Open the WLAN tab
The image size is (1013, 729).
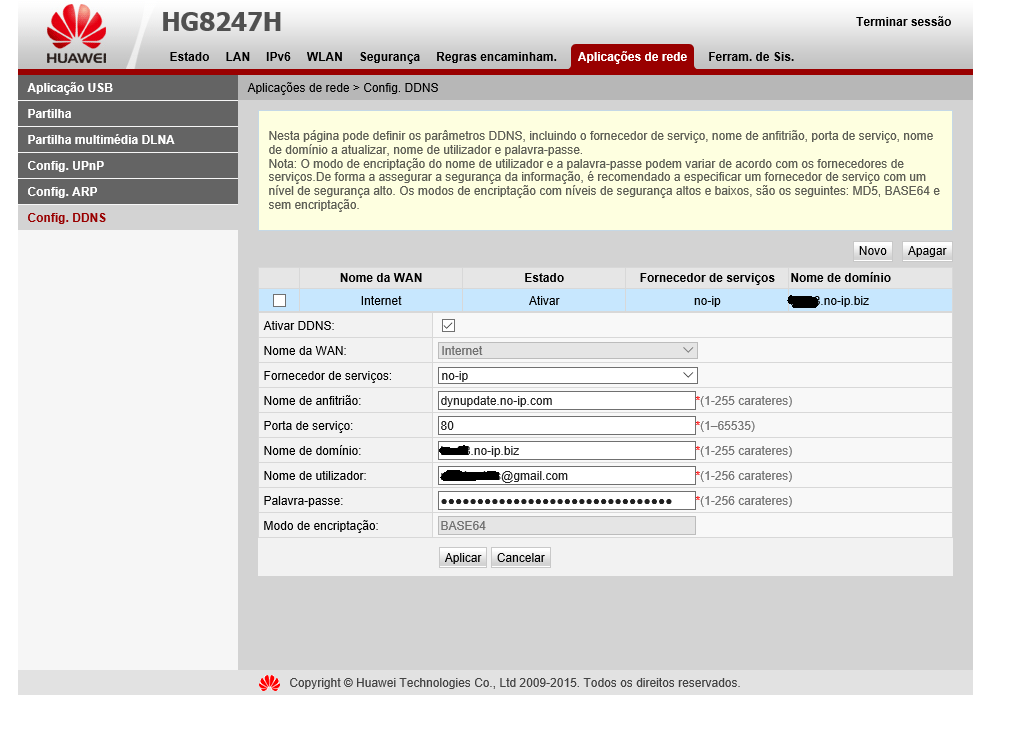click(324, 57)
